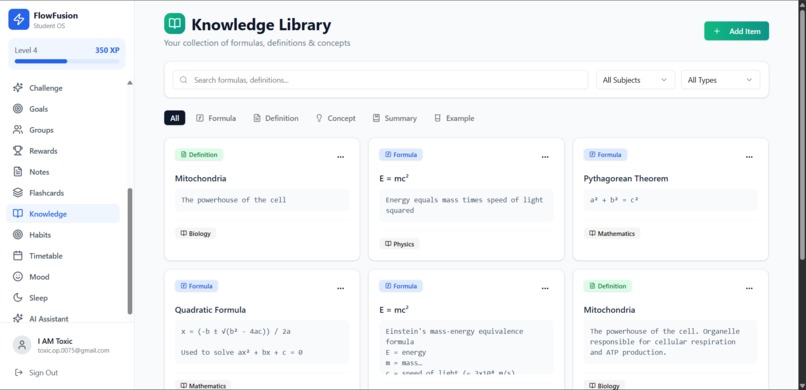Click the Mood smiley icon
Viewport: 806px width, 390px height.
(18, 277)
